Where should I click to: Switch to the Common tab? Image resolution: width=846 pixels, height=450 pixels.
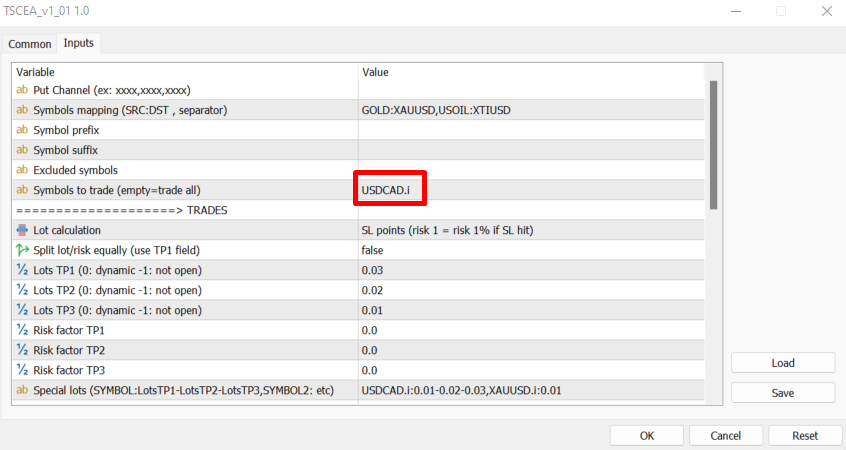30,44
